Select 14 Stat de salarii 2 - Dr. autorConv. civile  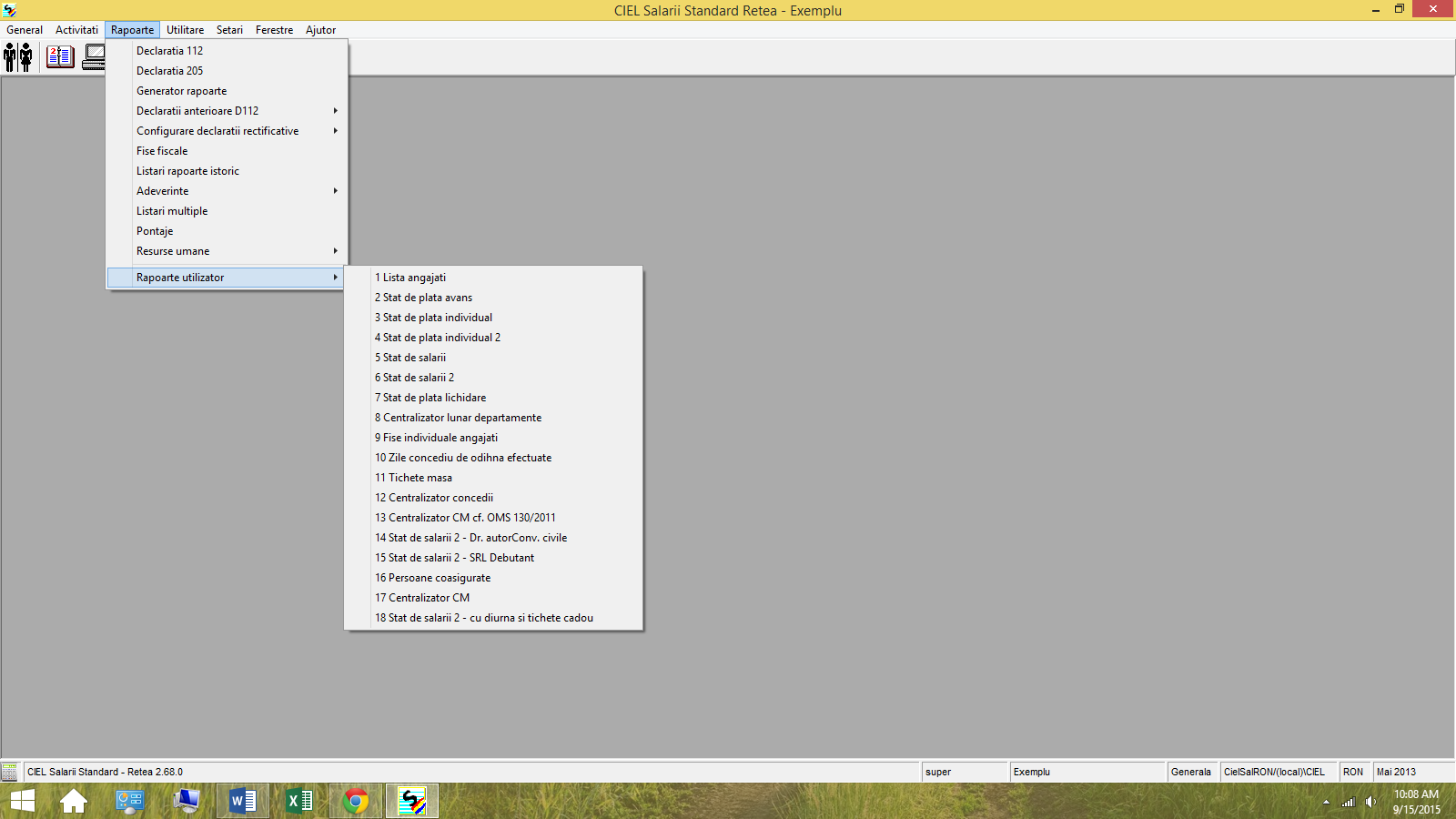click(493, 538)
